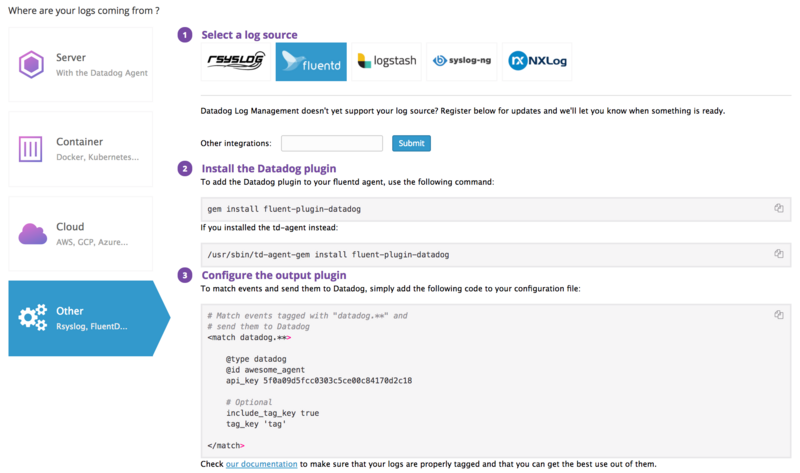The image size is (800, 473).
Task: Click the /usr/sbin/td-agent-gem install command text
Action: [328, 254]
